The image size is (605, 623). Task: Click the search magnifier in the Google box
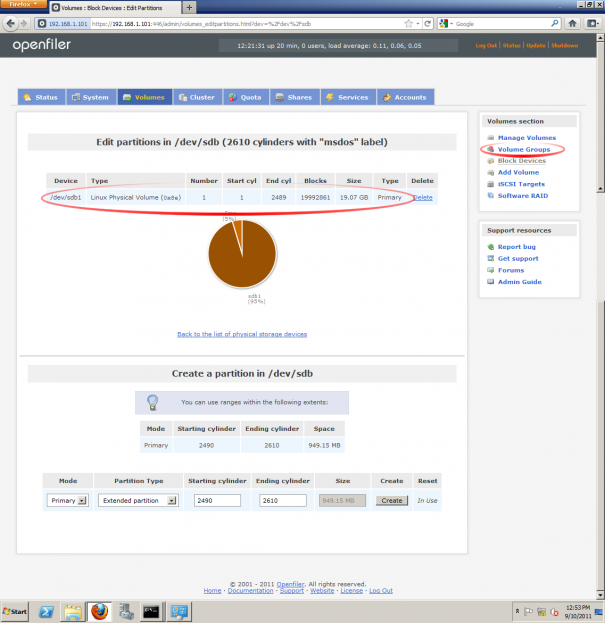[555, 23]
